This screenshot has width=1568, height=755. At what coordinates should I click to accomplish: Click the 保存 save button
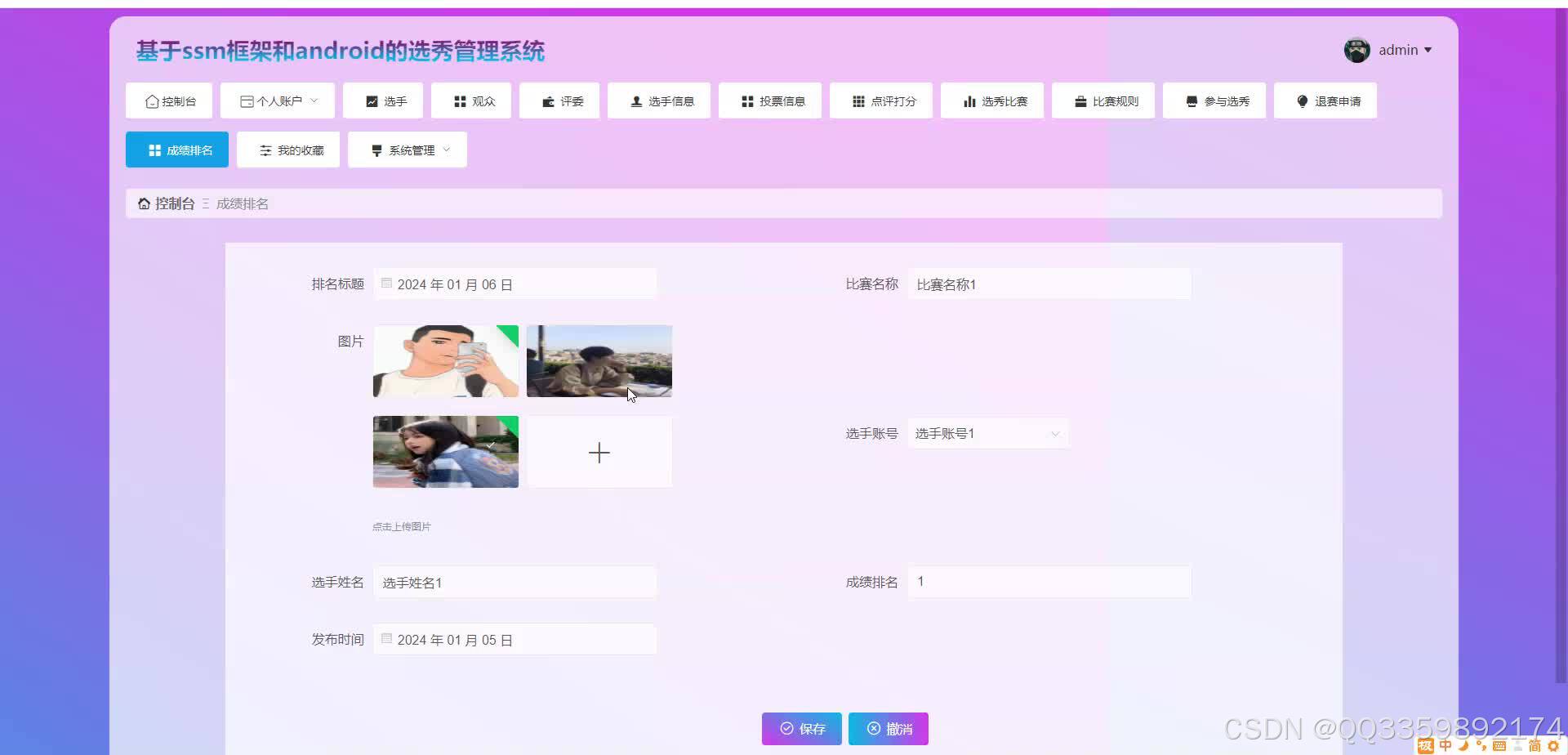click(802, 729)
